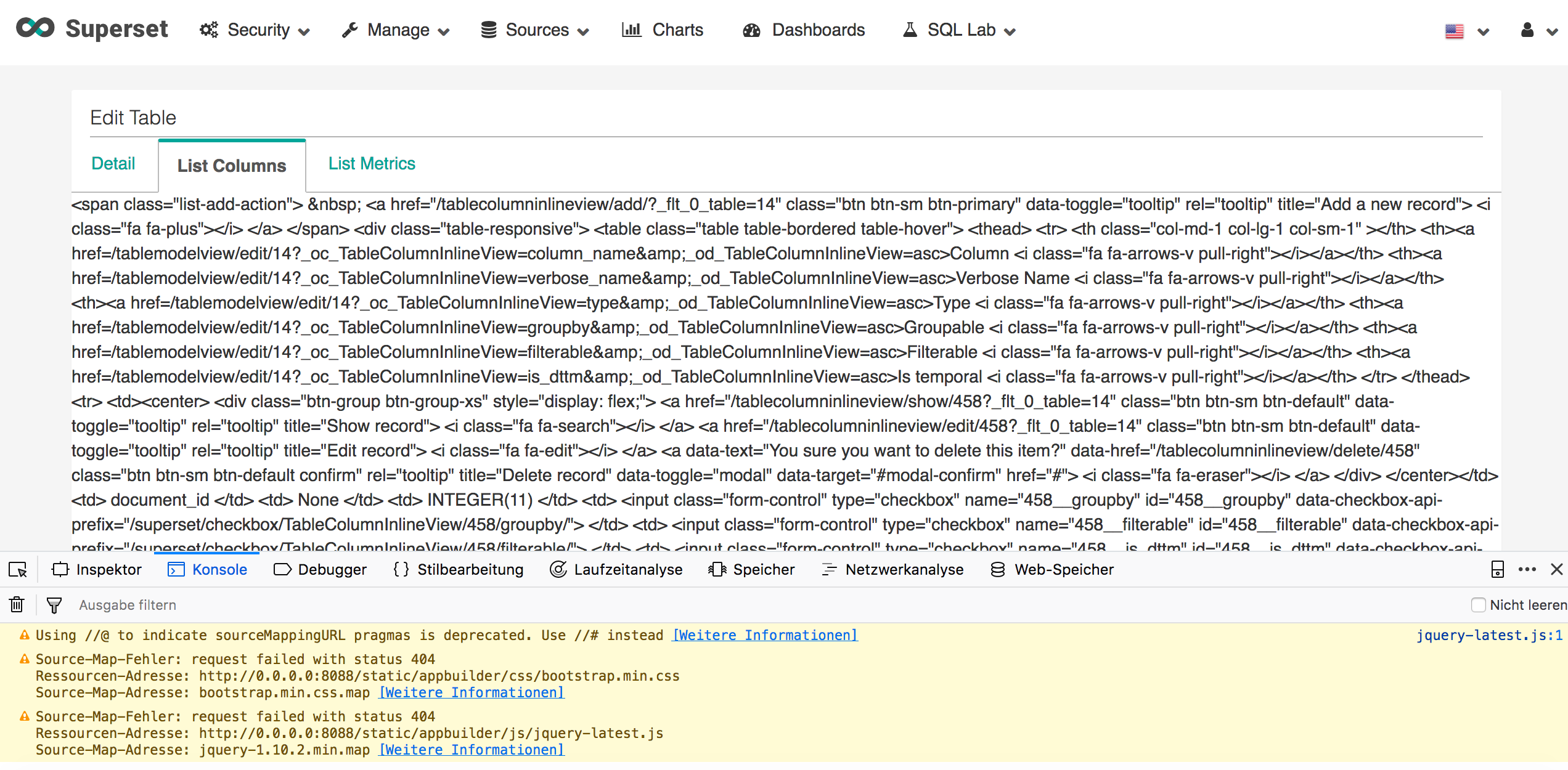Click the US flag language icon
The height and width of the screenshot is (770, 1568).
tap(1455, 31)
